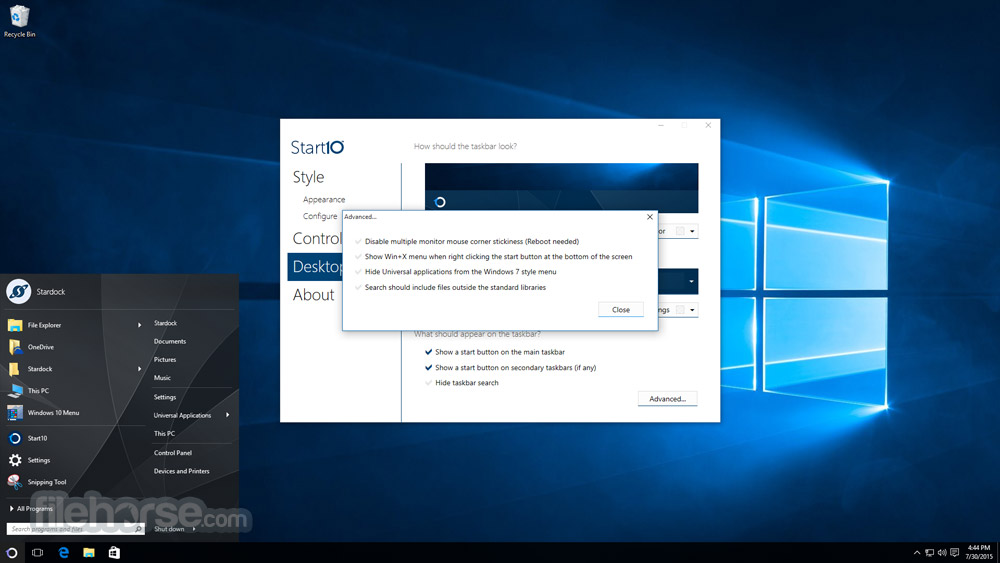Open File Explorer from the Start menu

[44, 325]
